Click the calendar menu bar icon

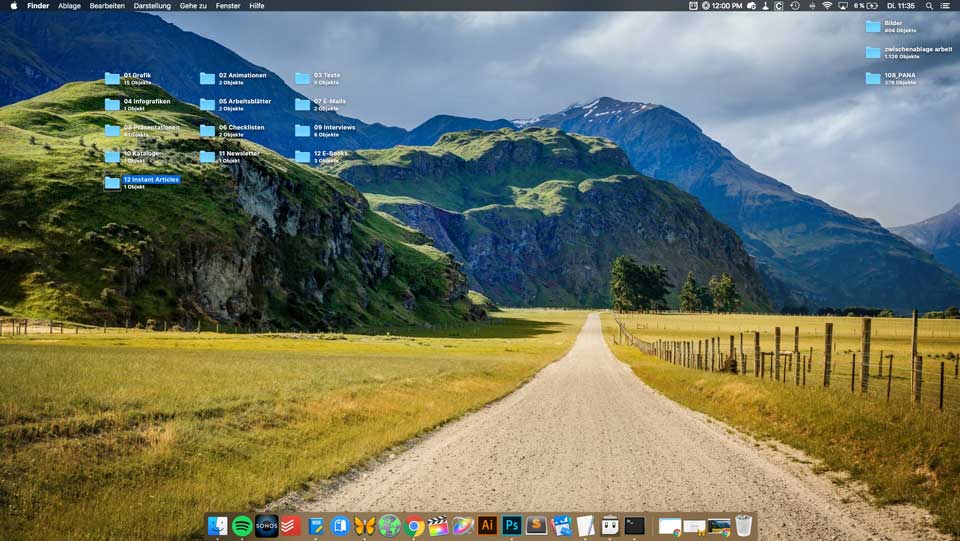point(692,6)
